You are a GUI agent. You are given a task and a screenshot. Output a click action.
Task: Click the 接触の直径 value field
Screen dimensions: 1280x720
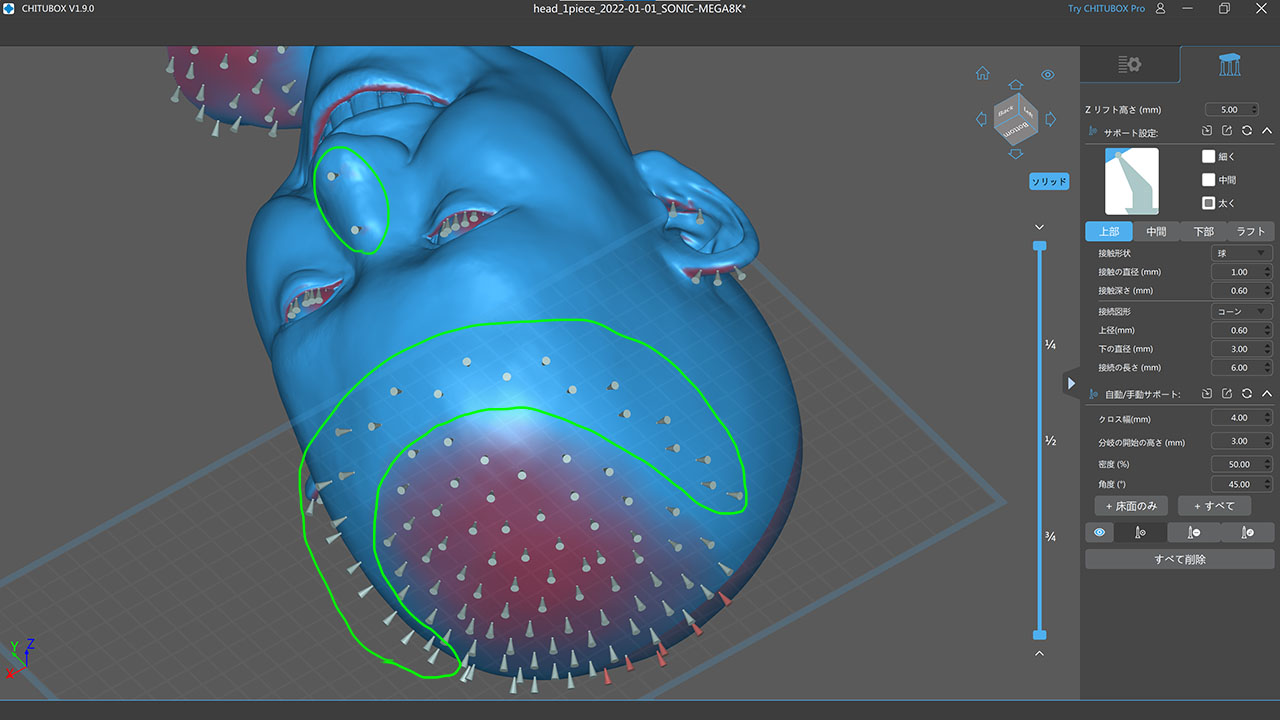(x=1241, y=272)
